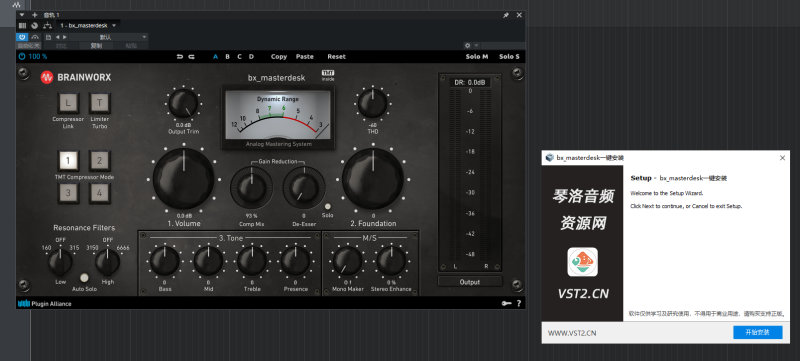
Task: Enable Solo M monitoring
Action: coord(477,57)
